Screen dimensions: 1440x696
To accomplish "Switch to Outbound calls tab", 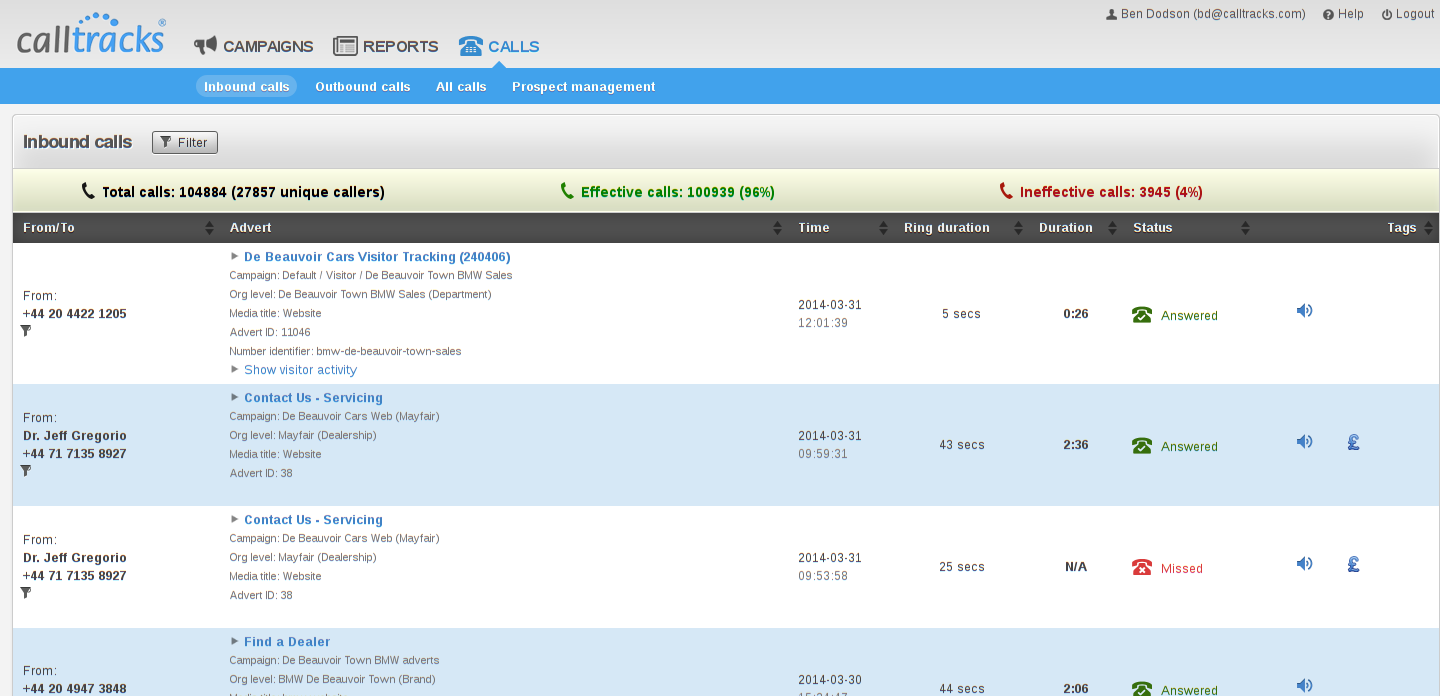I will click(x=363, y=87).
